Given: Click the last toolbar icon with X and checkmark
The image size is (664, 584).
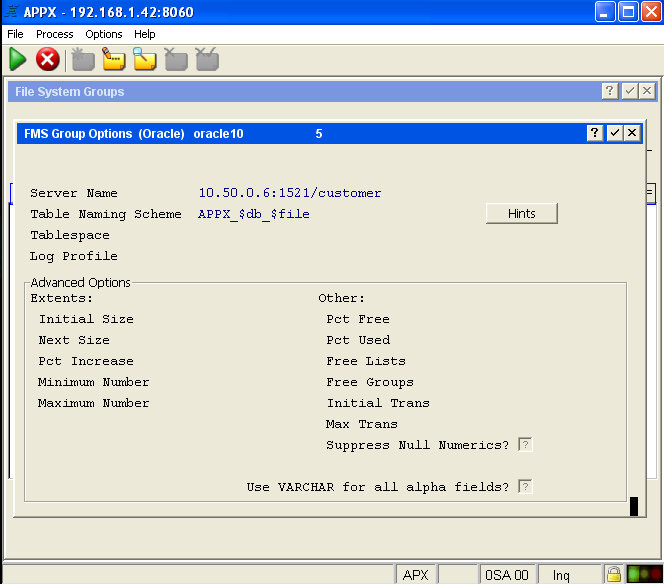Looking at the screenshot, I should (x=207, y=60).
